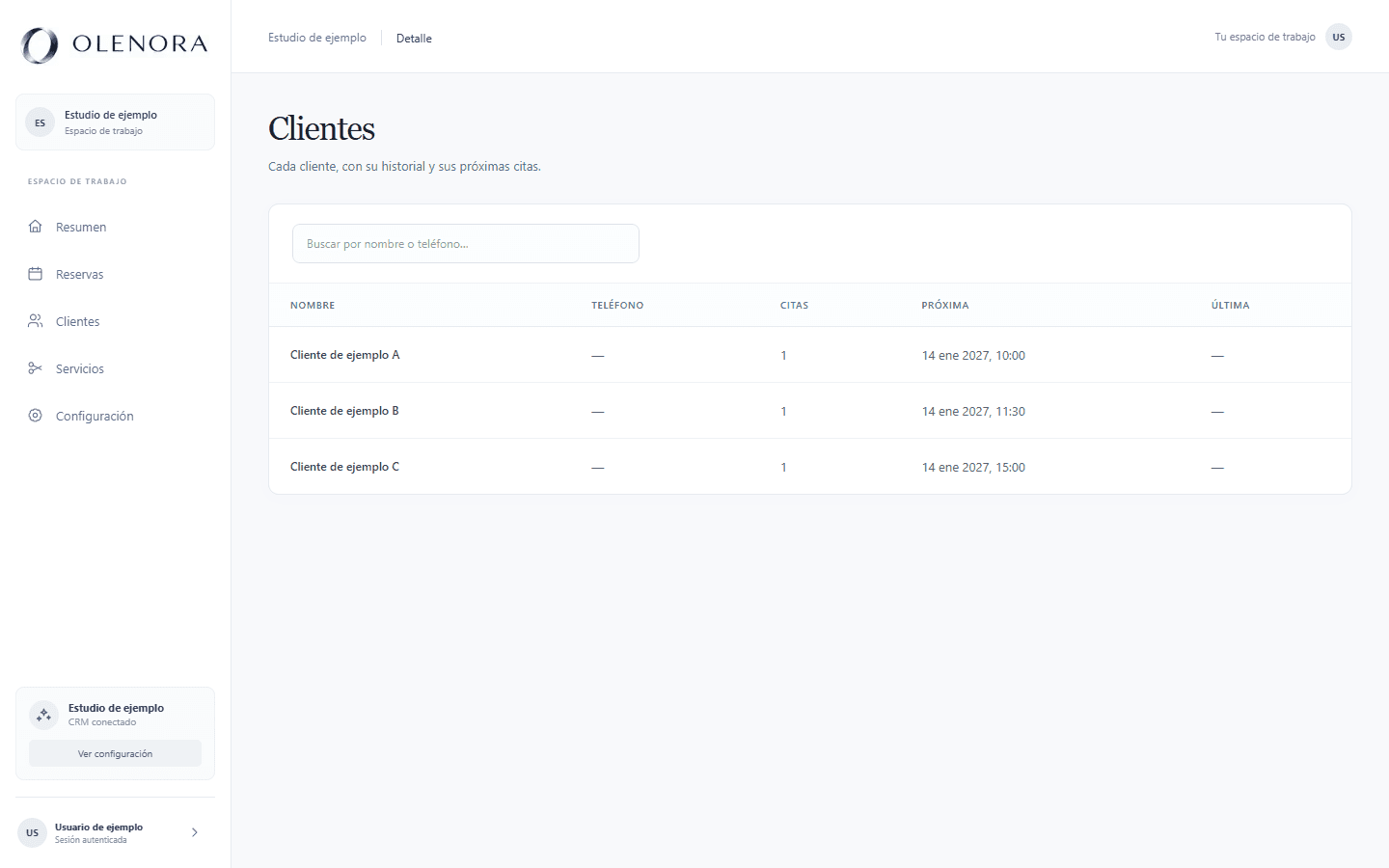Screen dimensions: 1389x868
Task: Click the ES workspace avatar badge
Action: point(40,122)
